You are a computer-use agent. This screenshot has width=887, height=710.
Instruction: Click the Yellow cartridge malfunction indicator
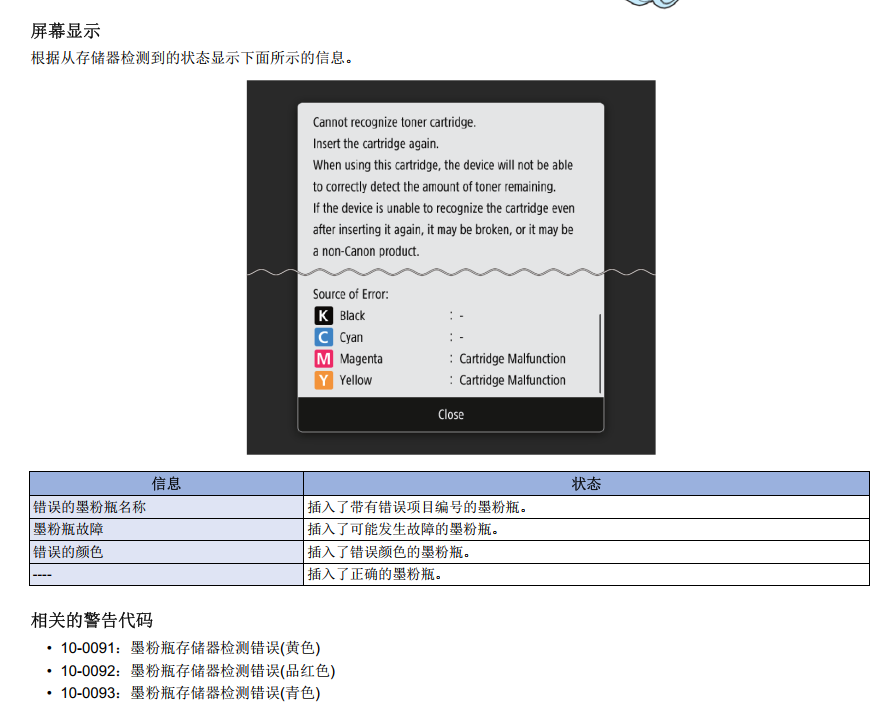click(513, 380)
